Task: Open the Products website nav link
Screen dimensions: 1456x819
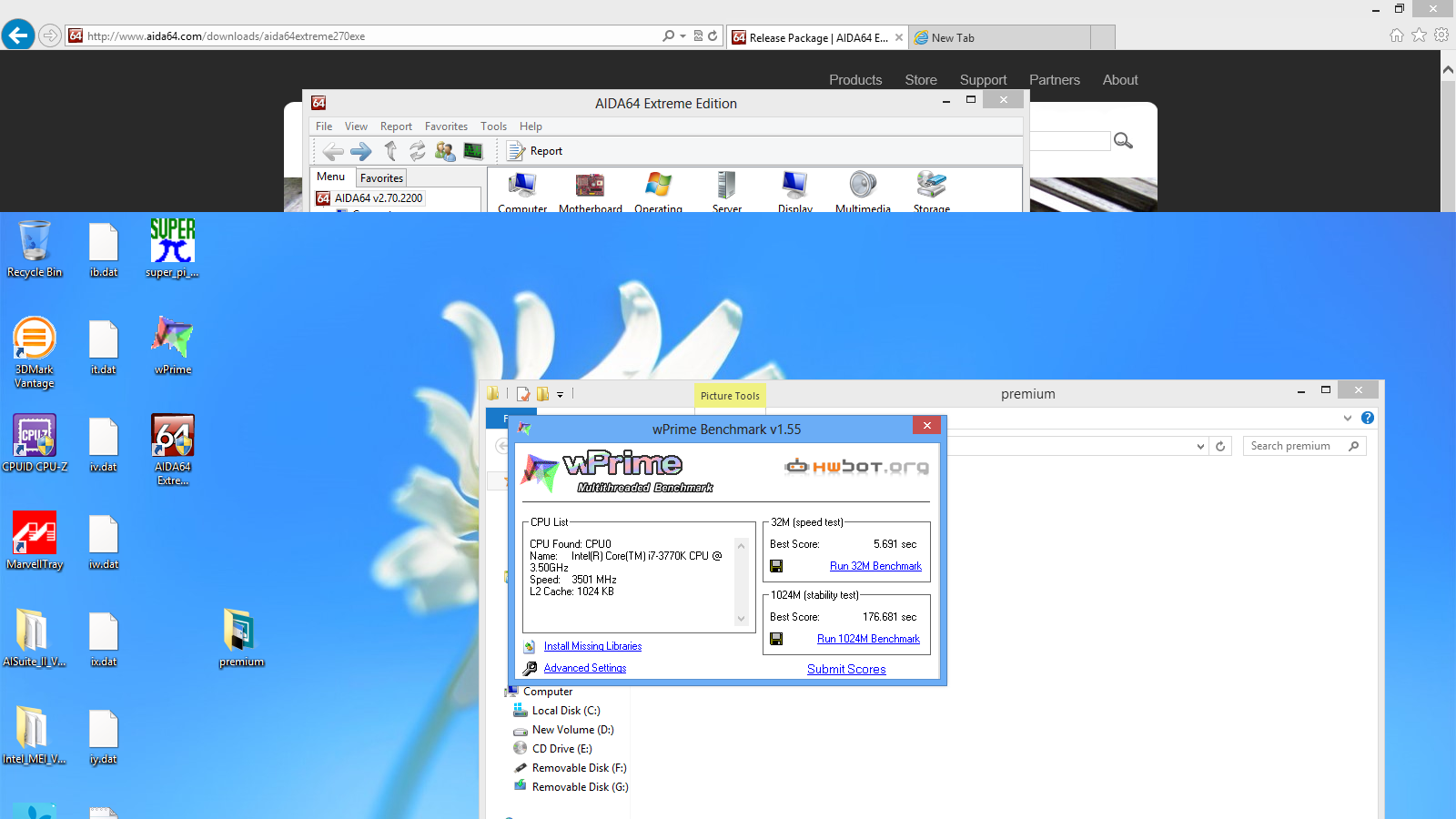Action: (x=855, y=80)
